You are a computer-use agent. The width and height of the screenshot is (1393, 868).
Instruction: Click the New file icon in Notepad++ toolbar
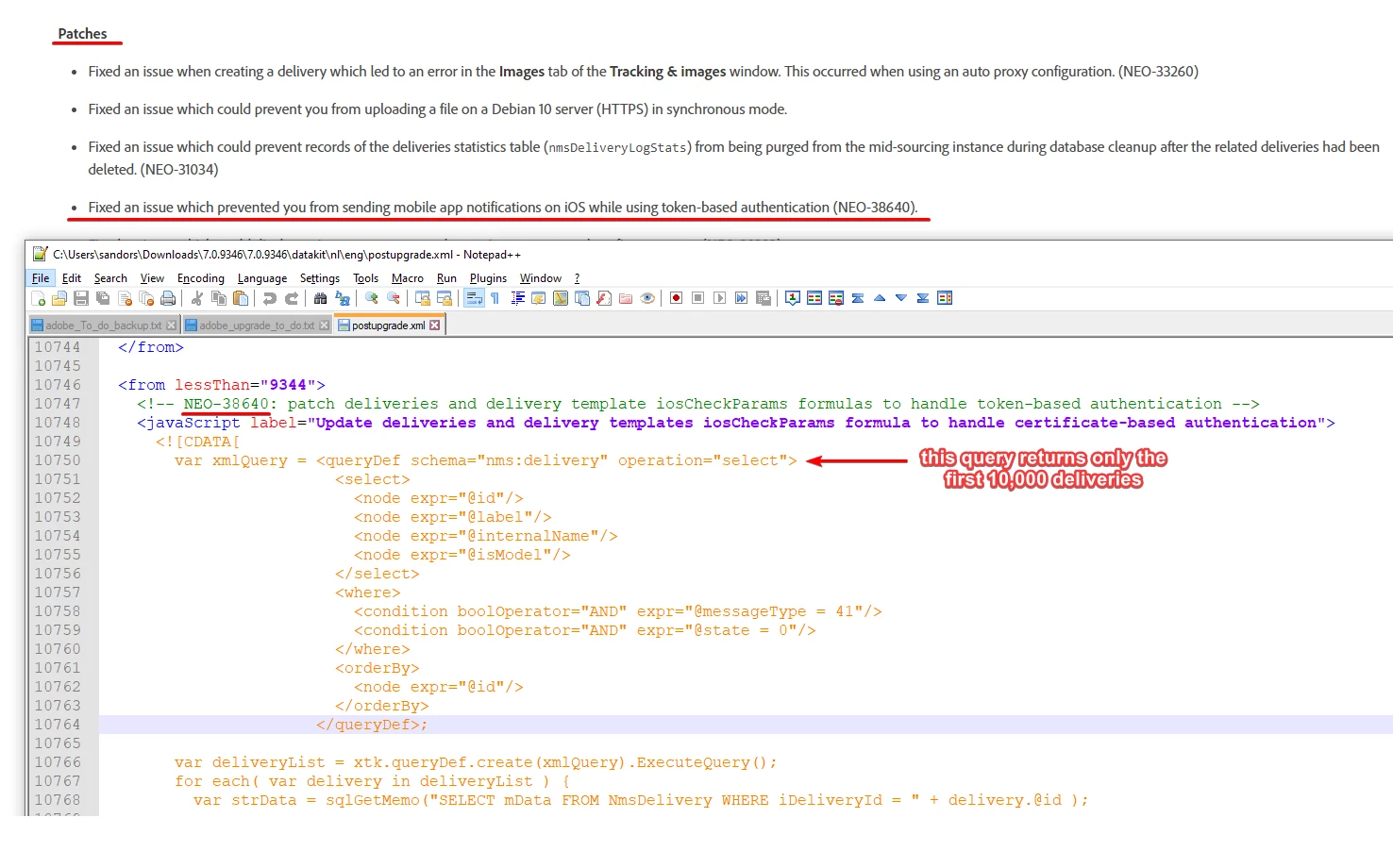pos(39,298)
